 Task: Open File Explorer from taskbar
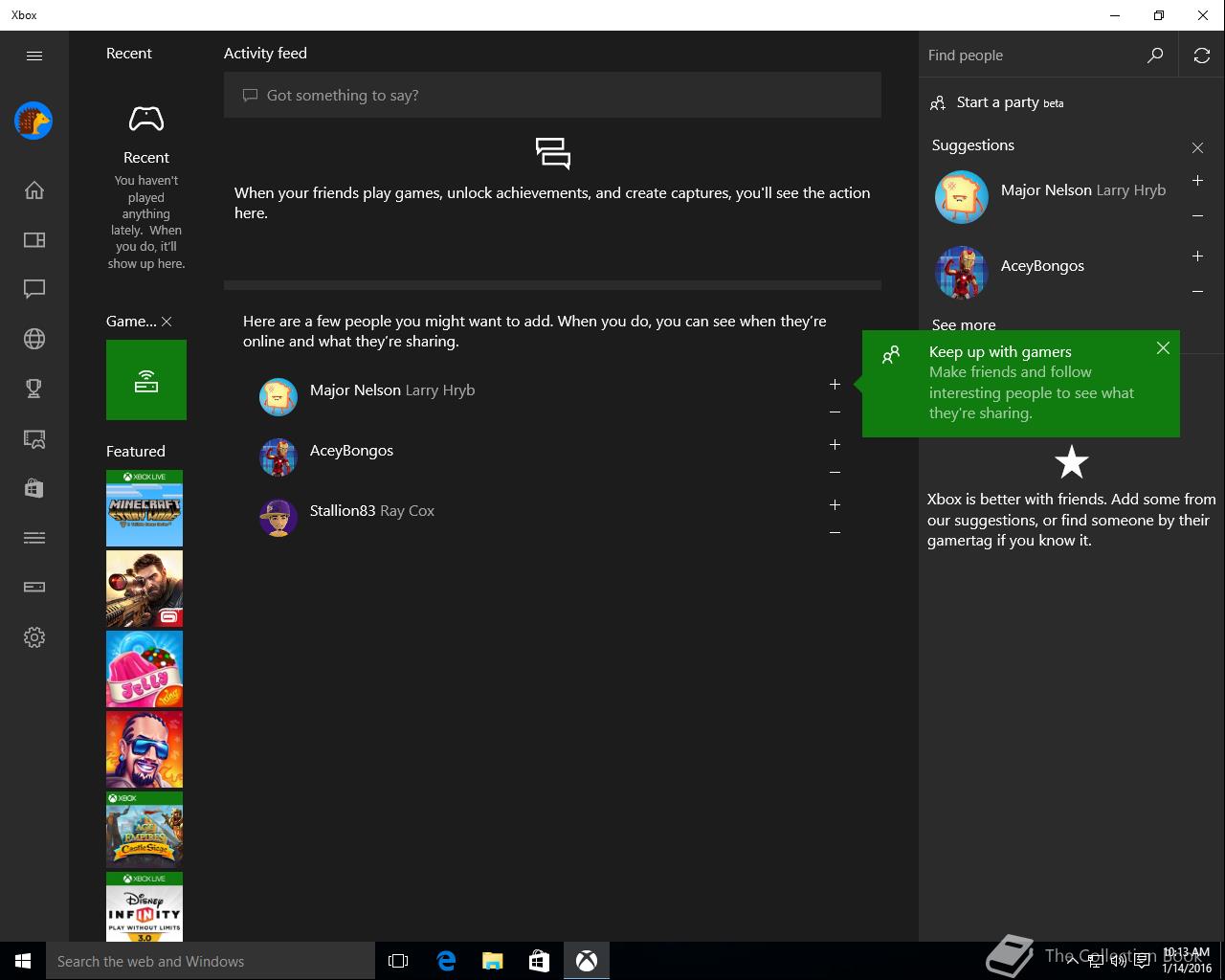(493, 961)
